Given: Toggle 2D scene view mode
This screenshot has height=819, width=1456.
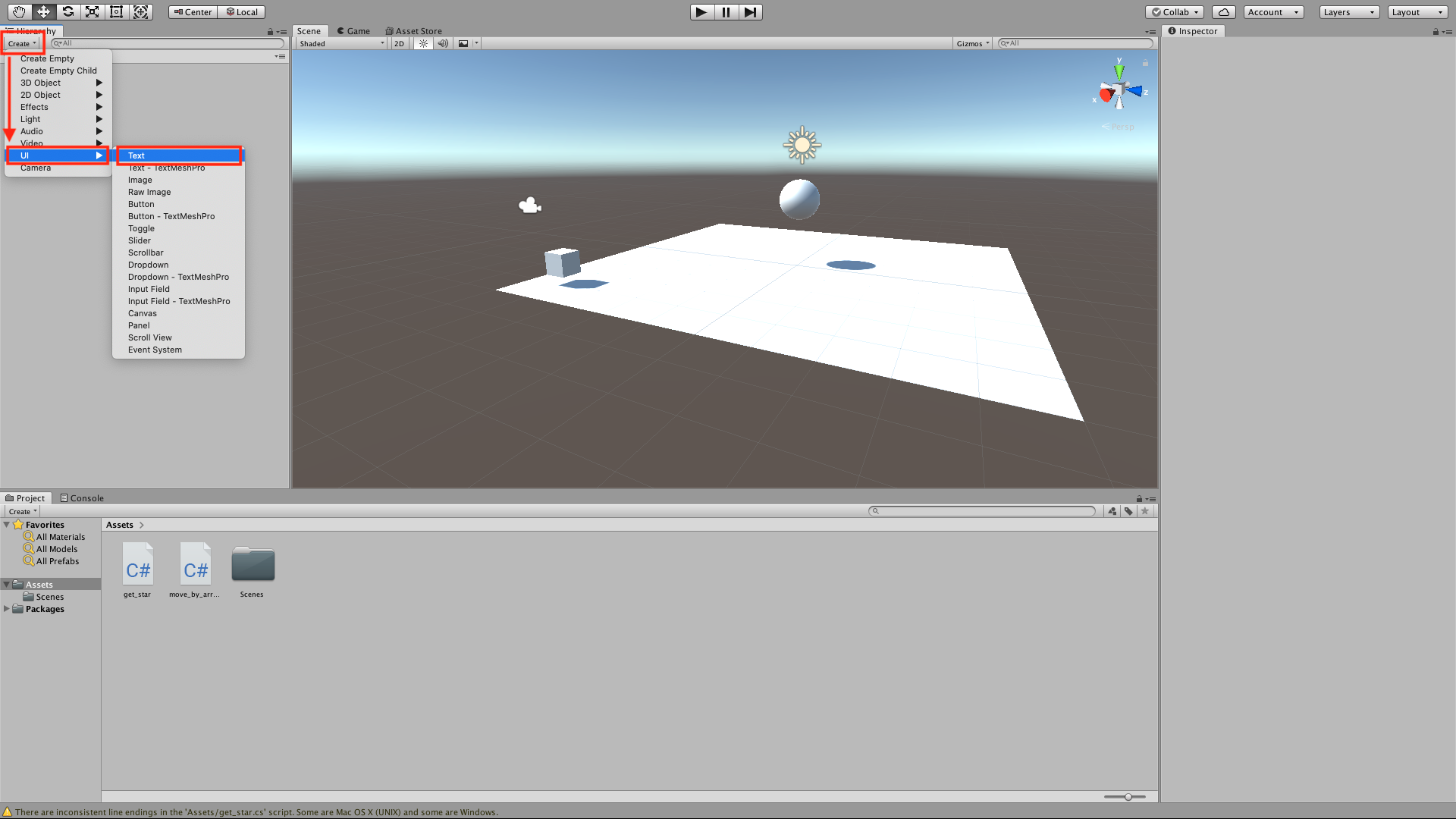Looking at the screenshot, I should (x=399, y=43).
